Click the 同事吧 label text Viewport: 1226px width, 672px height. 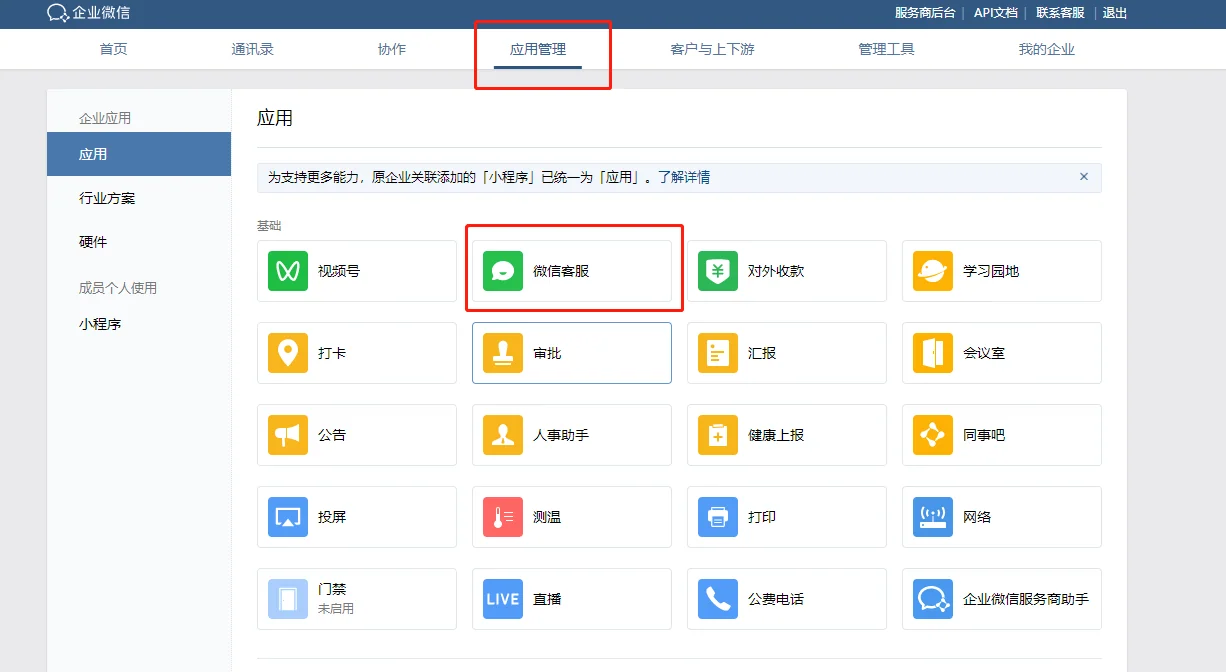click(984, 435)
